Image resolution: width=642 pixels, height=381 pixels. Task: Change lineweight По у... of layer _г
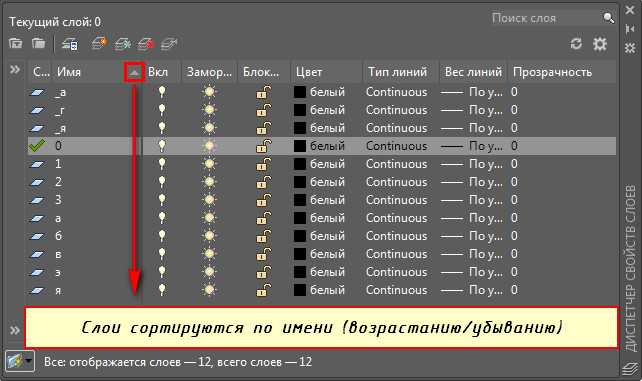(x=472, y=110)
